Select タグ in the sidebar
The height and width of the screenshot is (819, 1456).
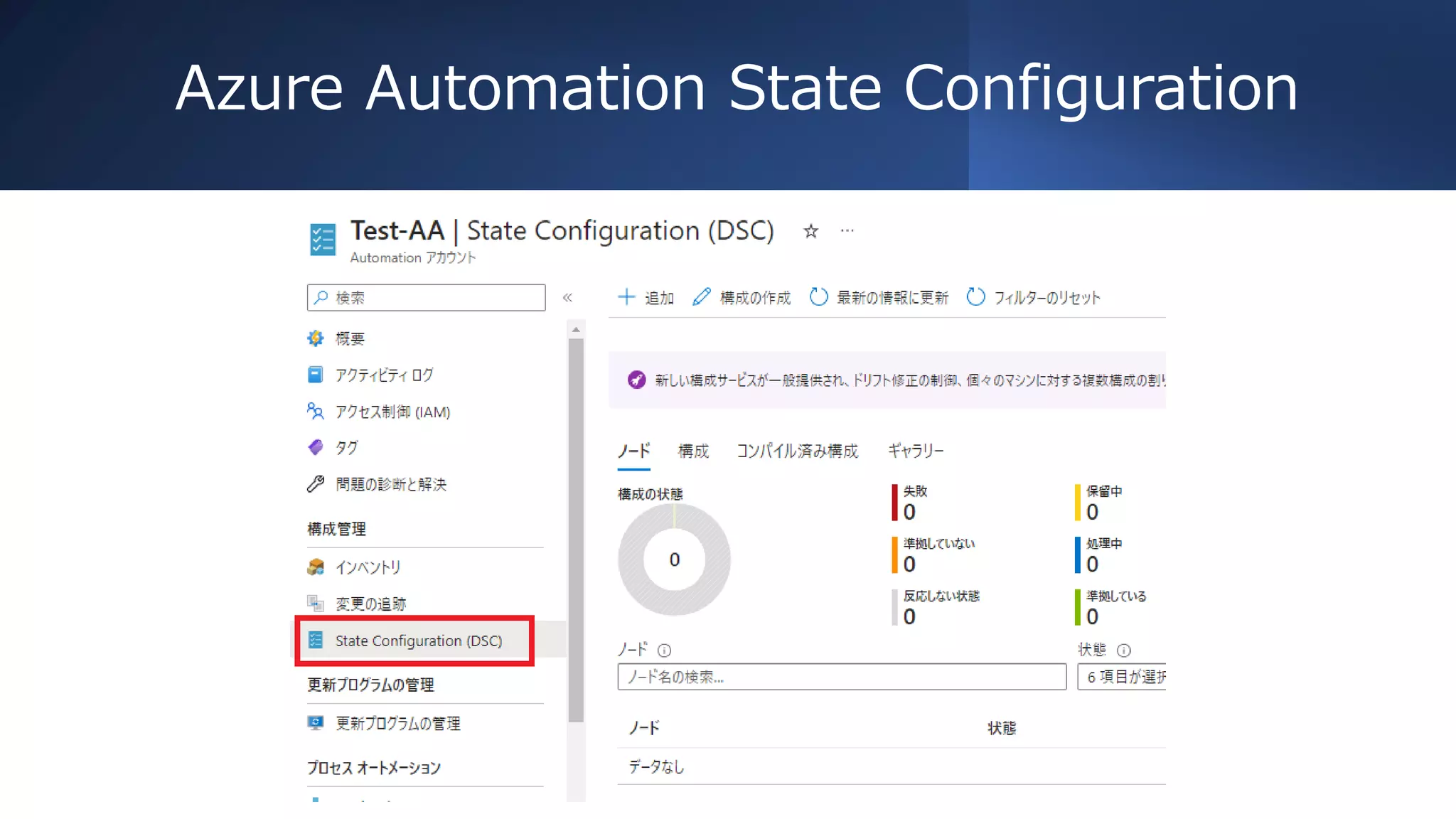(x=347, y=447)
